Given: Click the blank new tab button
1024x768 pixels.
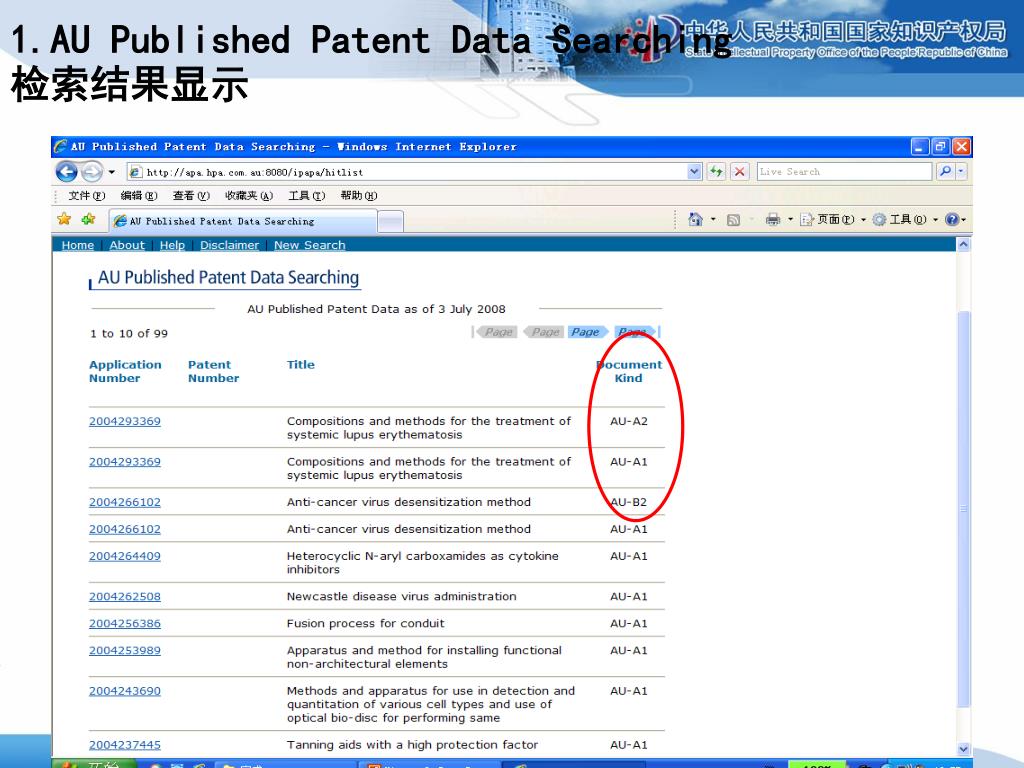Looking at the screenshot, I should [391, 222].
